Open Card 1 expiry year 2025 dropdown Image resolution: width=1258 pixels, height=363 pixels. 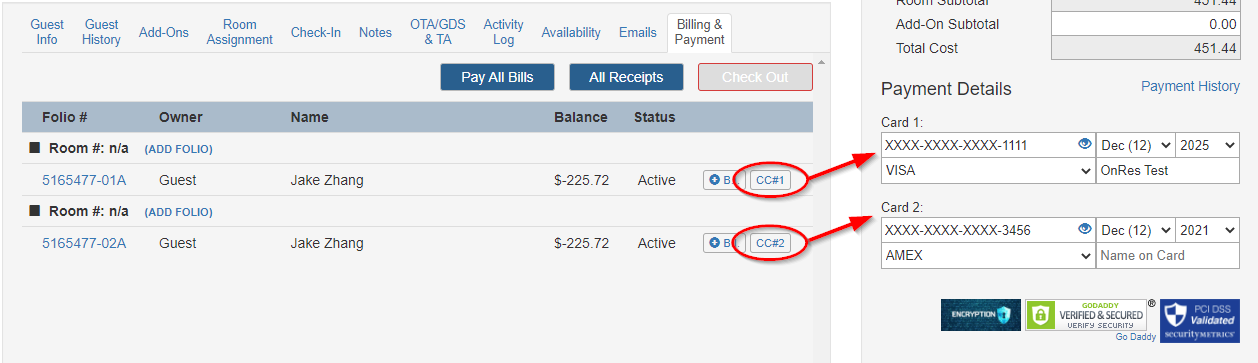(x=1208, y=145)
